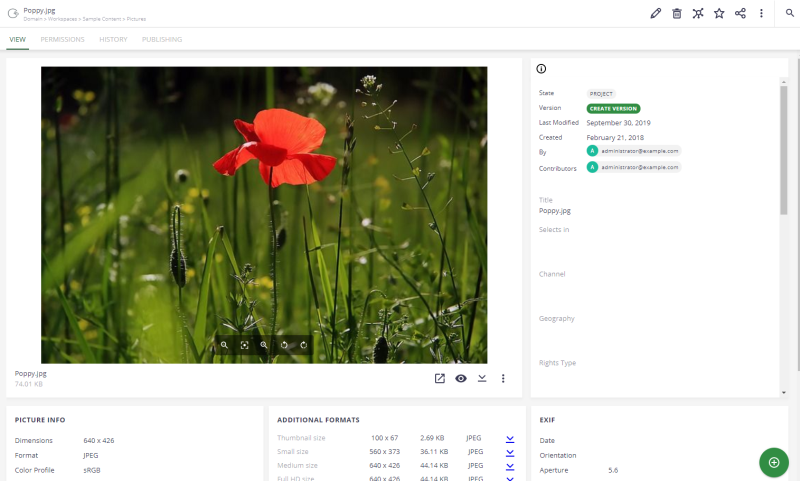Click the '100 x 67' thumbnail dimensions
800x481 pixels.
[x=385, y=438]
